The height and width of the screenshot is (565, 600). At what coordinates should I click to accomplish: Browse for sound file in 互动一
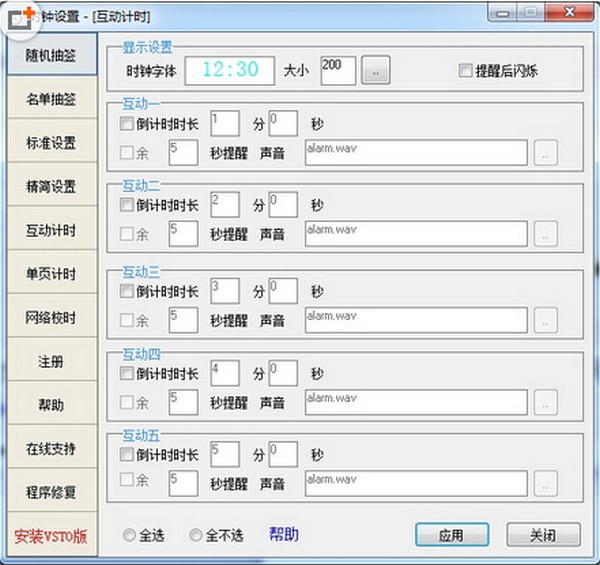click(546, 153)
